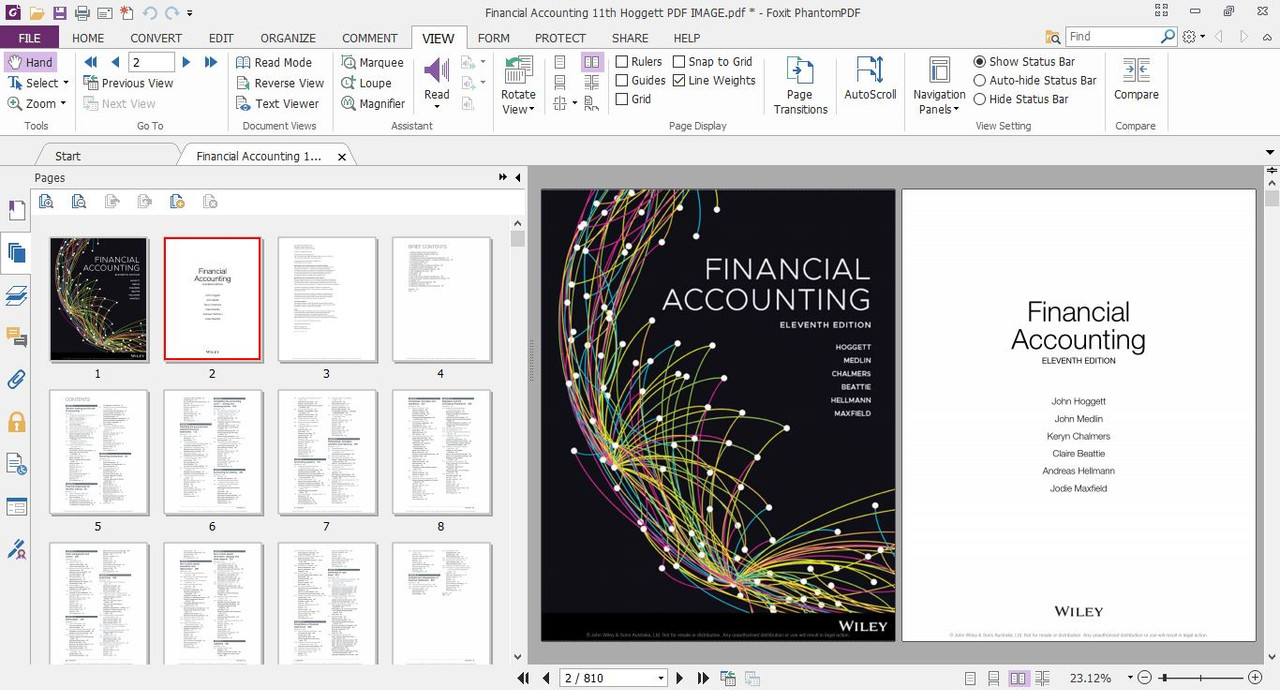
Task: Select Auto-hide Status Bar option
Action: [x=1035, y=80]
